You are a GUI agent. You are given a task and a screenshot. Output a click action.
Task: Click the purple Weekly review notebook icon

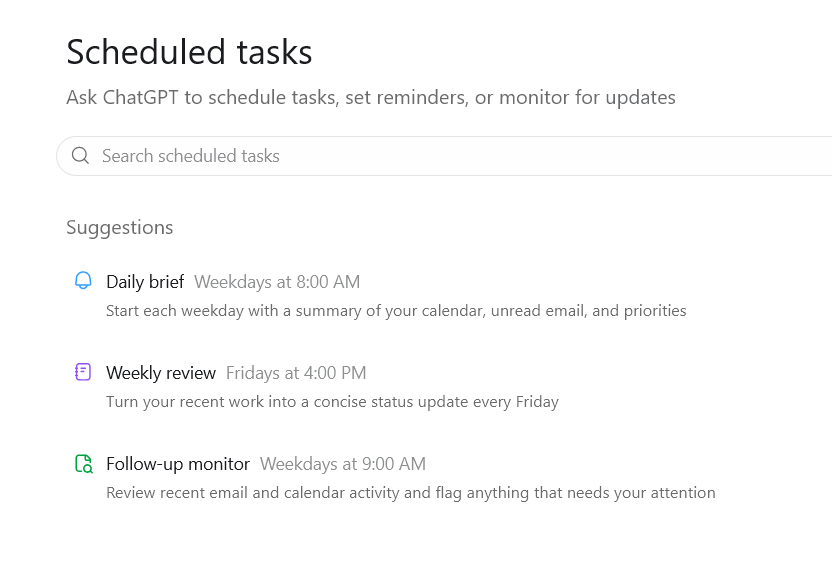[83, 372]
